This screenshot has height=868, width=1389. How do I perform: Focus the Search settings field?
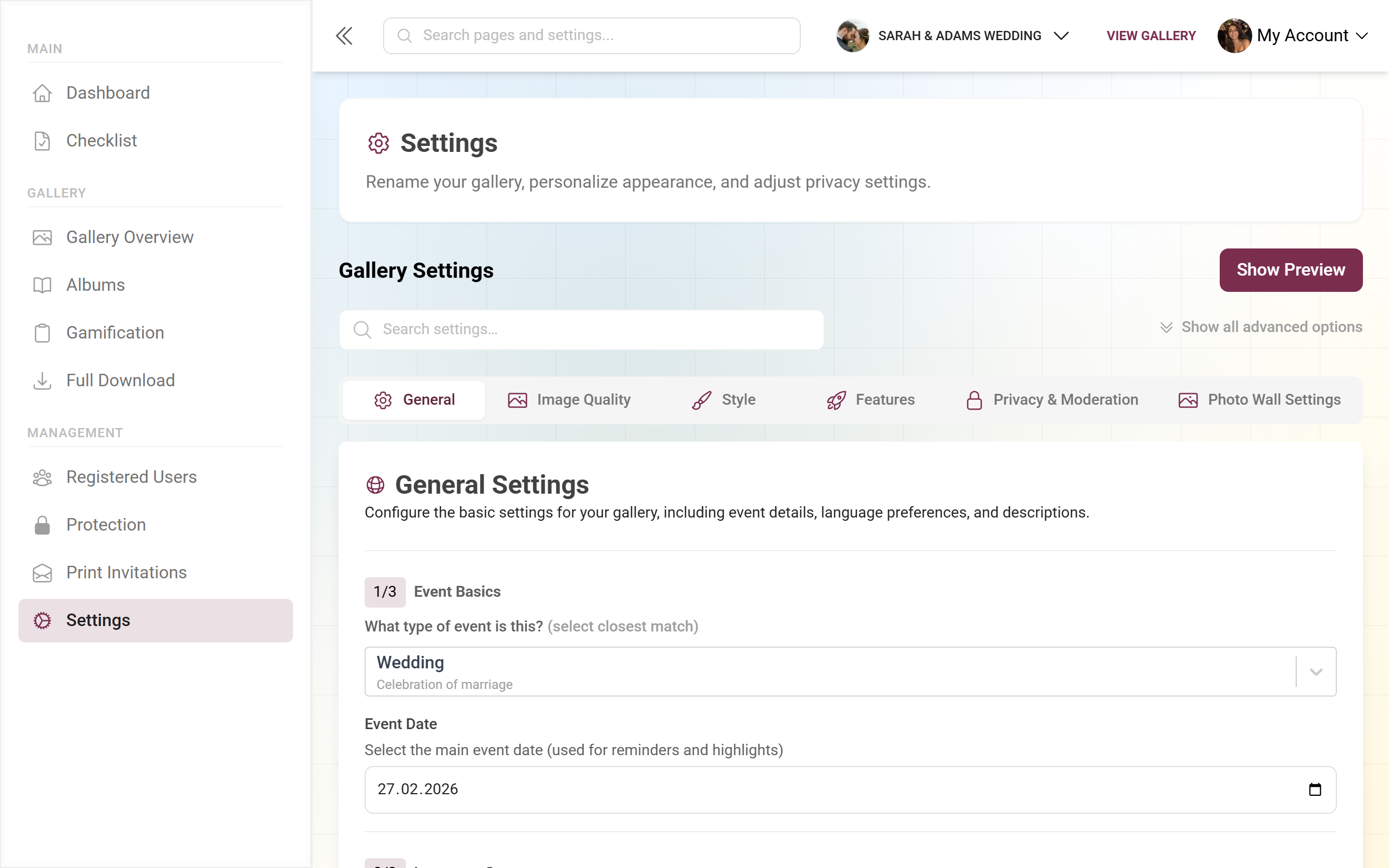(582, 329)
